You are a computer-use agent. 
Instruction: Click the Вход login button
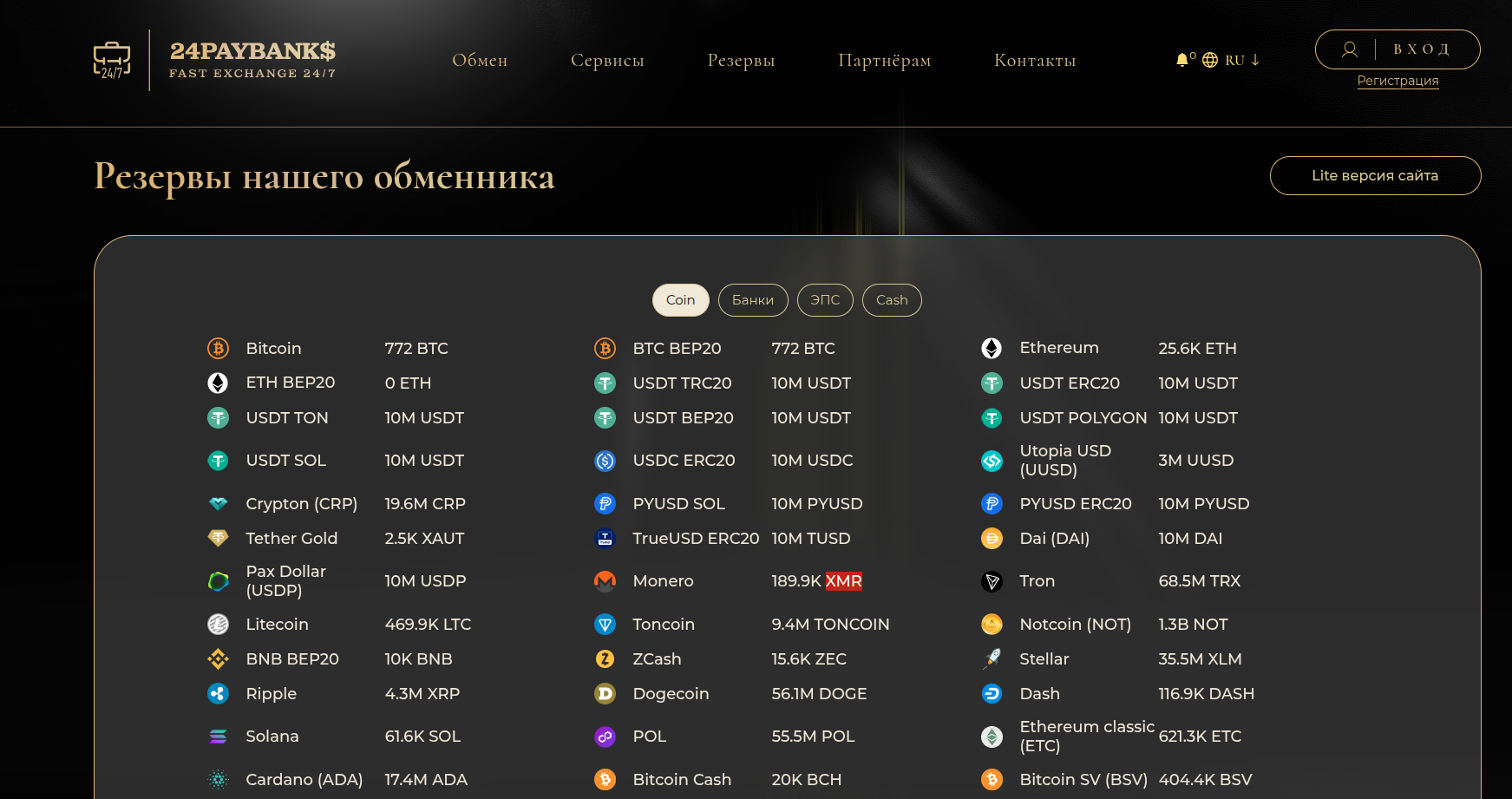coord(1397,49)
